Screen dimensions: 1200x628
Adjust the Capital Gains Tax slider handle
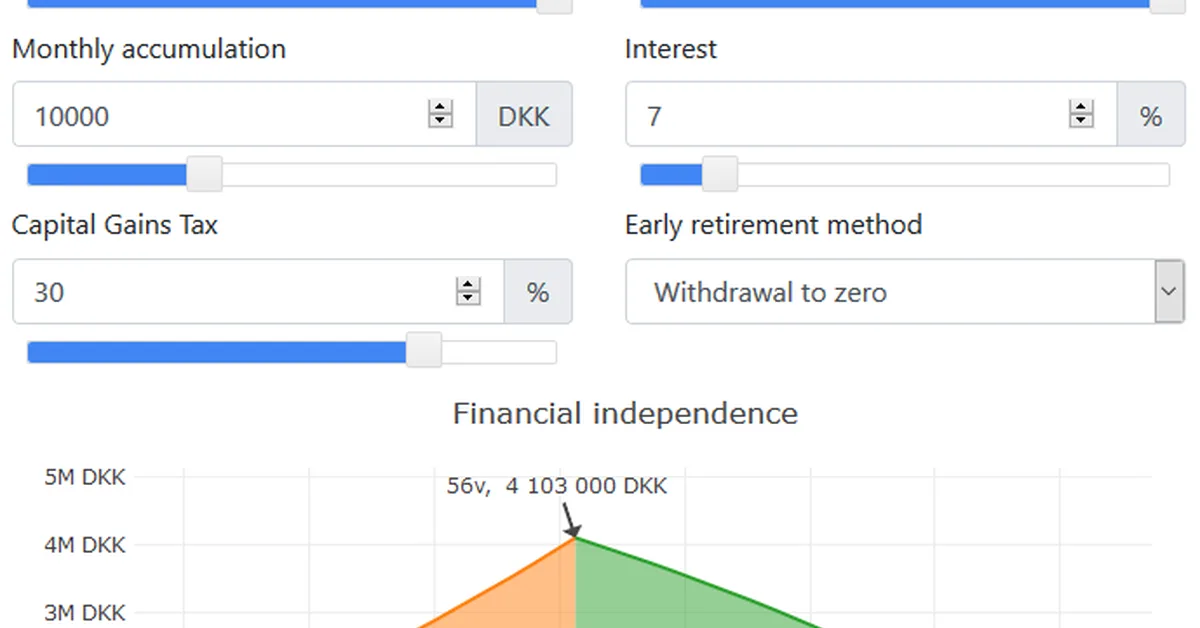[x=423, y=350]
